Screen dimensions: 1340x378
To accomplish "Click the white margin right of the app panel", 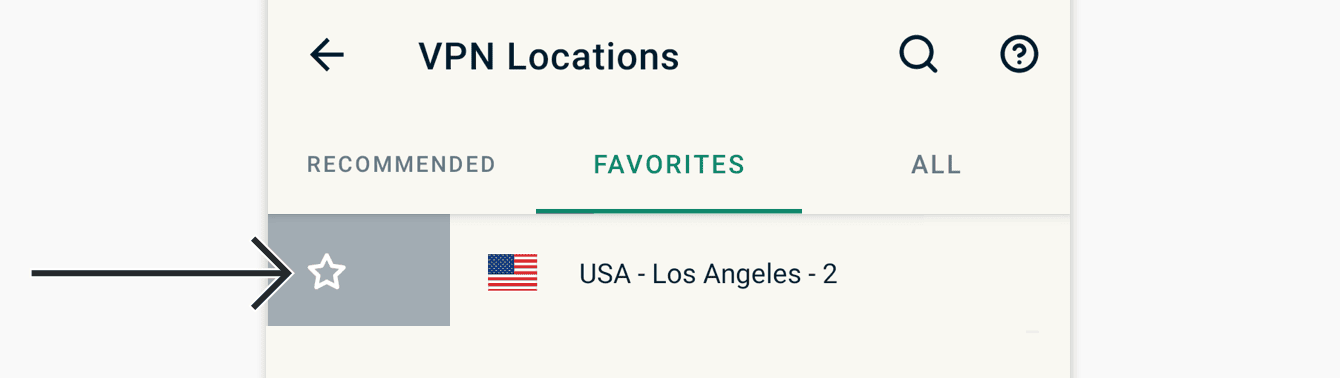I will pos(1205,189).
